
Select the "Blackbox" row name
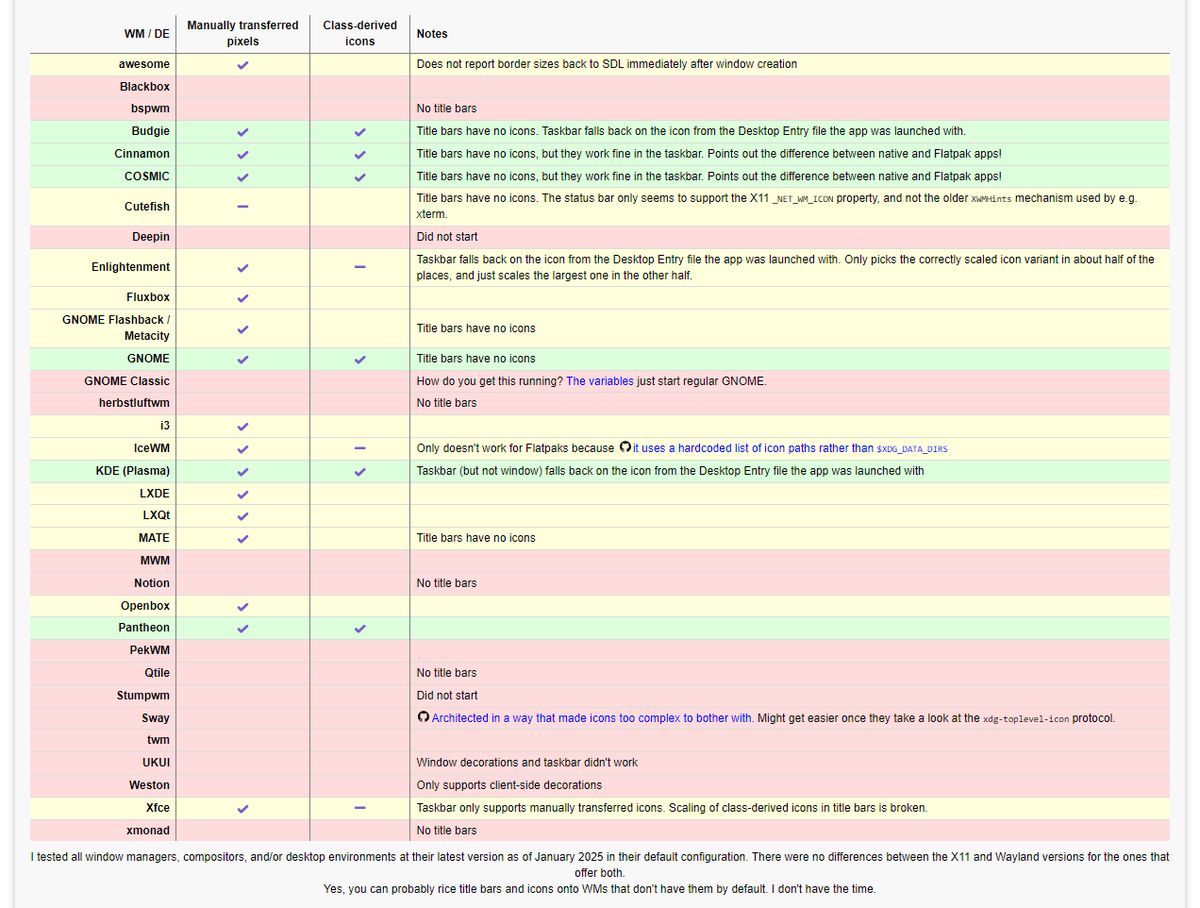click(145, 87)
